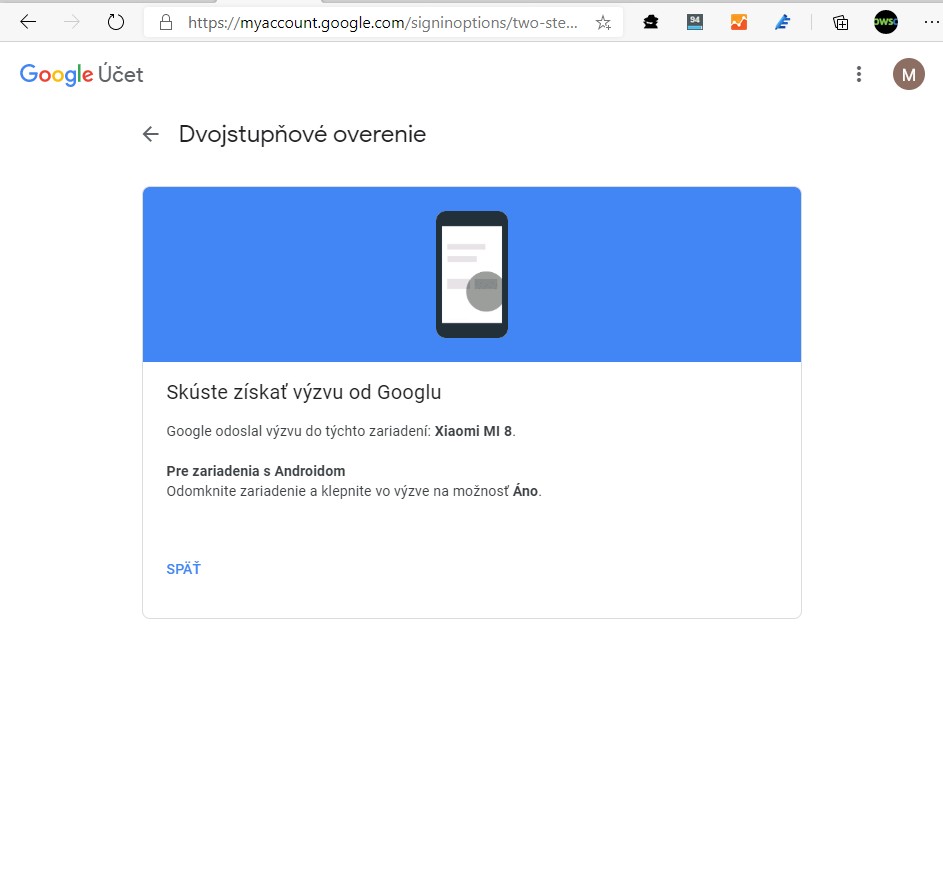
Task: Click the browser forward arrow
Action: pyautogui.click(x=72, y=23)
